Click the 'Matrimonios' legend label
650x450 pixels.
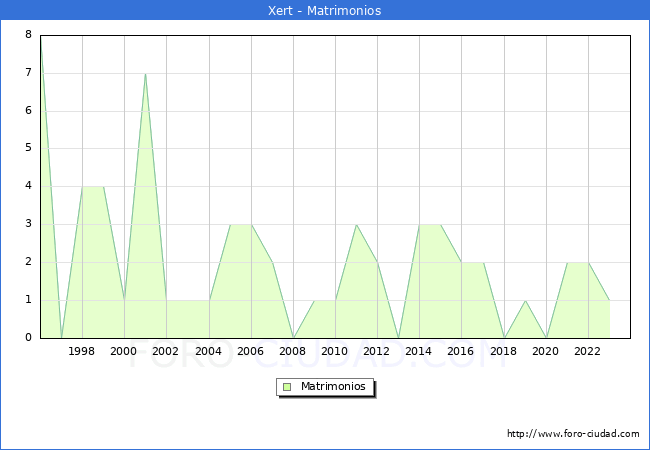[x=333, y=386]
